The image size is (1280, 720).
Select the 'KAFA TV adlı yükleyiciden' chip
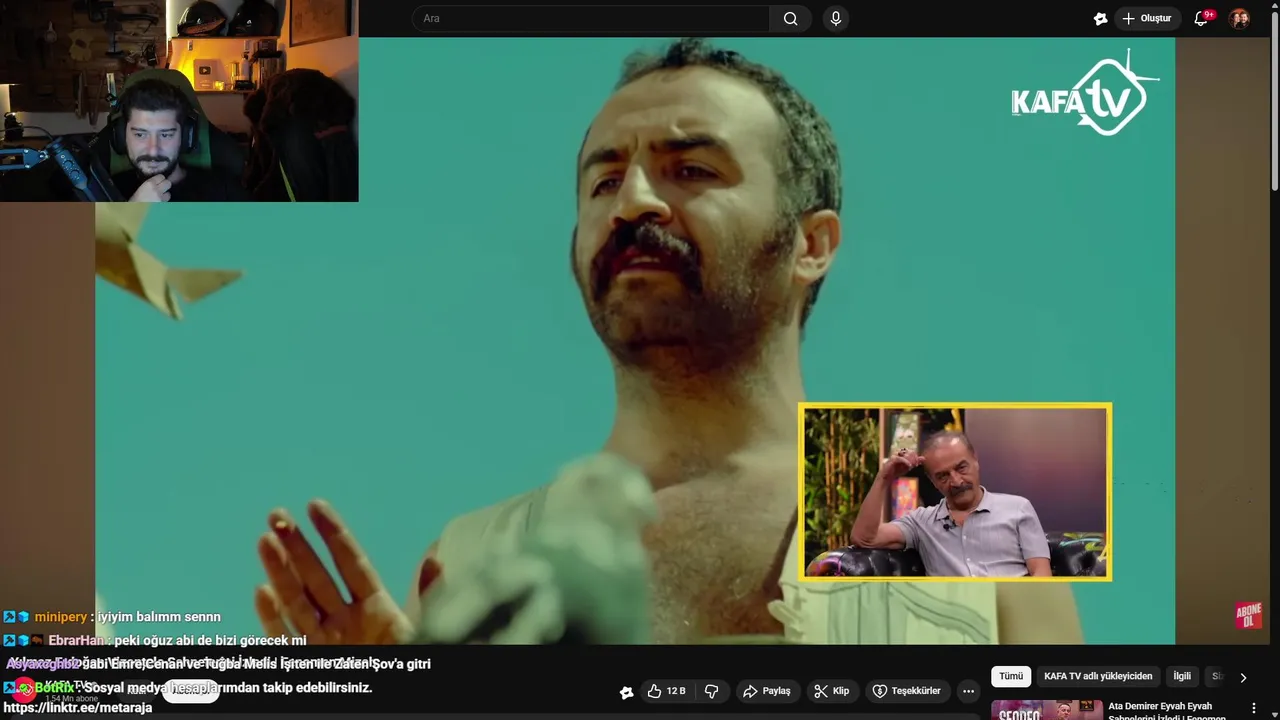(1098, 676)
